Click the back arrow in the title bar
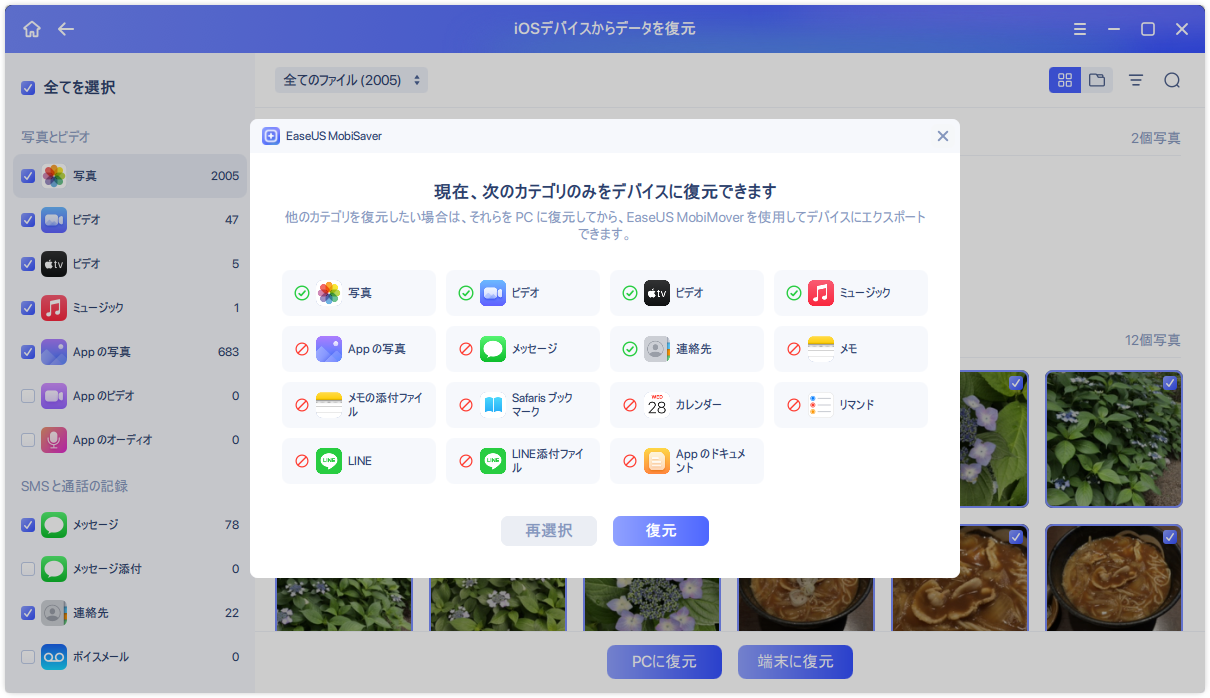 pos(66,29)
